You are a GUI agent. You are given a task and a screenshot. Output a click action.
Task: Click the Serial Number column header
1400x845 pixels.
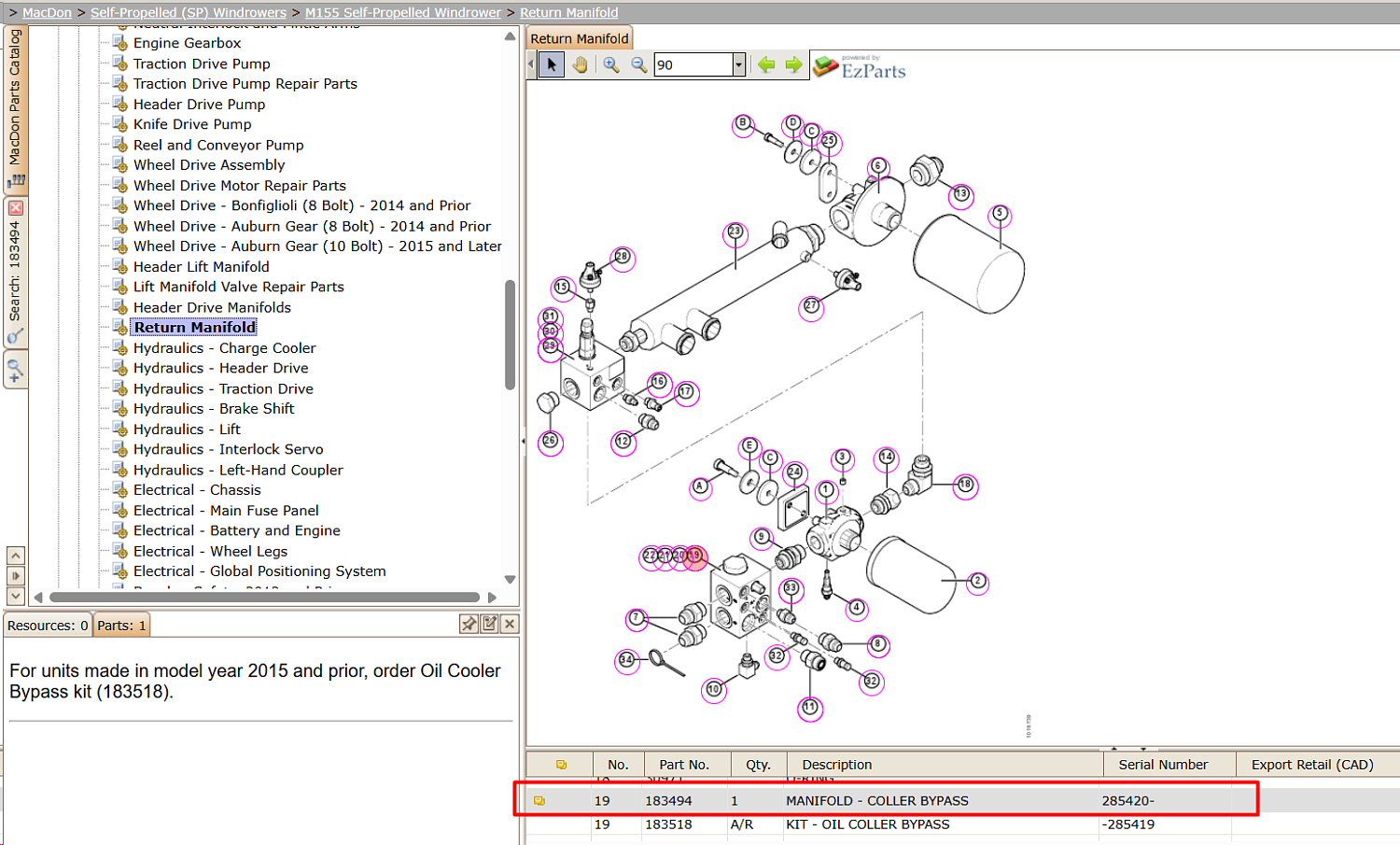(x=1170, y=765)
